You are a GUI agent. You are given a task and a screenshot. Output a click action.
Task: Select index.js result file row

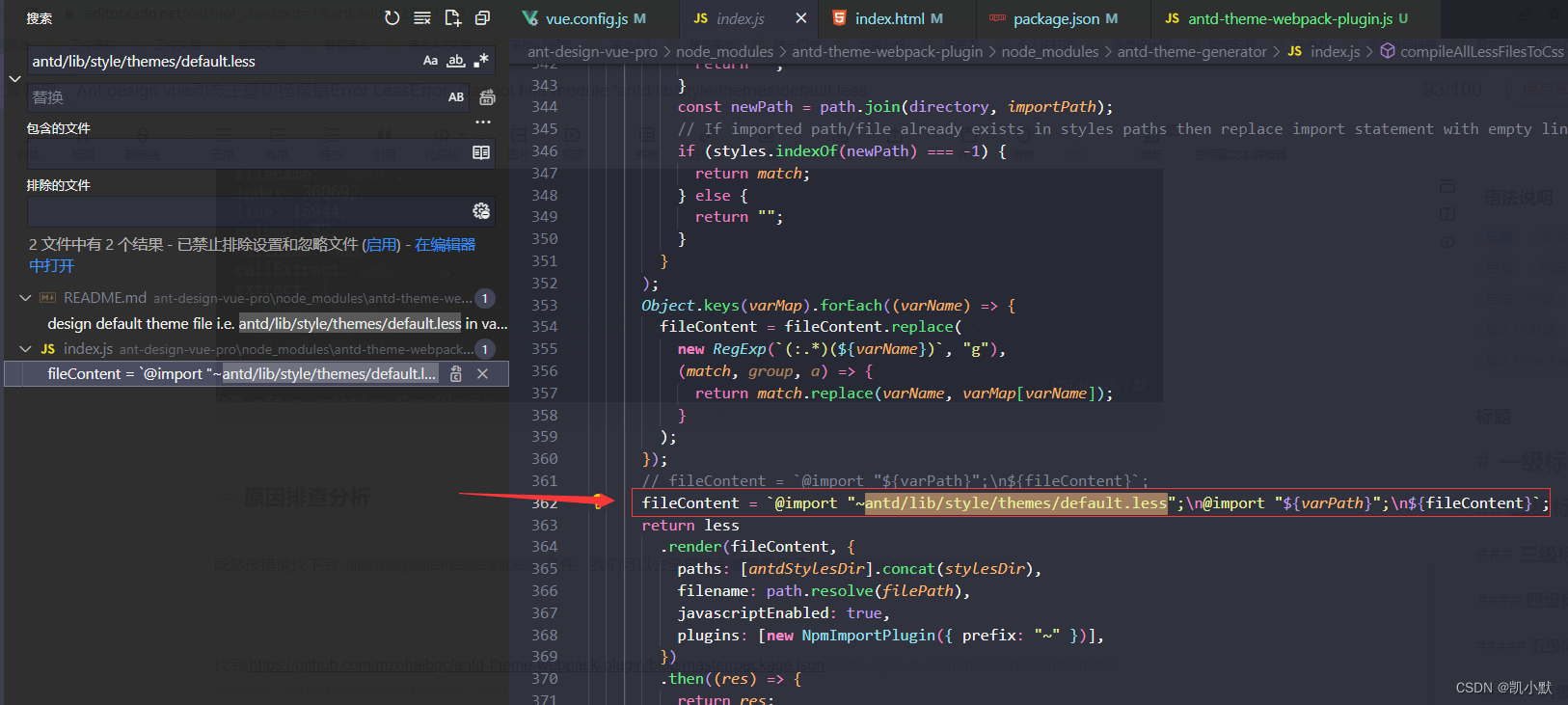[257, 349]
